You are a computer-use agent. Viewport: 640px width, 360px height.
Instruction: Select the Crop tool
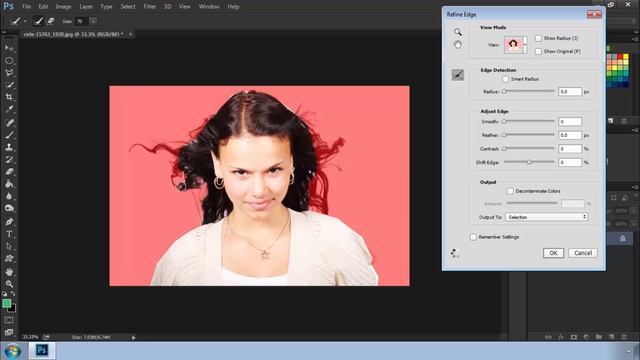9,97
